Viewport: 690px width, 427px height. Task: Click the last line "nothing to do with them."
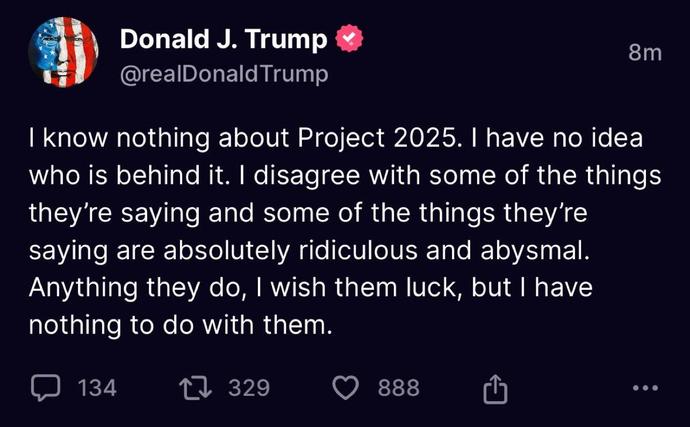[x=180, y=325]
